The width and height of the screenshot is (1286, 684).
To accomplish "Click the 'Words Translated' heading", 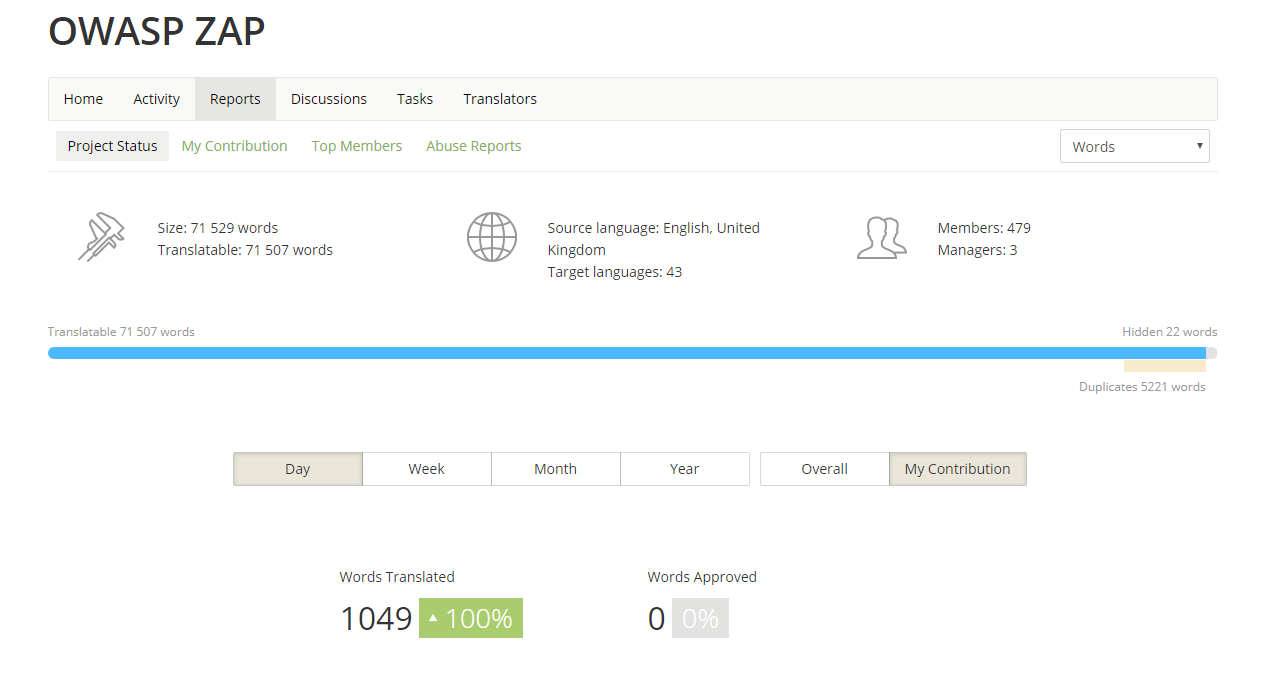I will pos(397,577).
